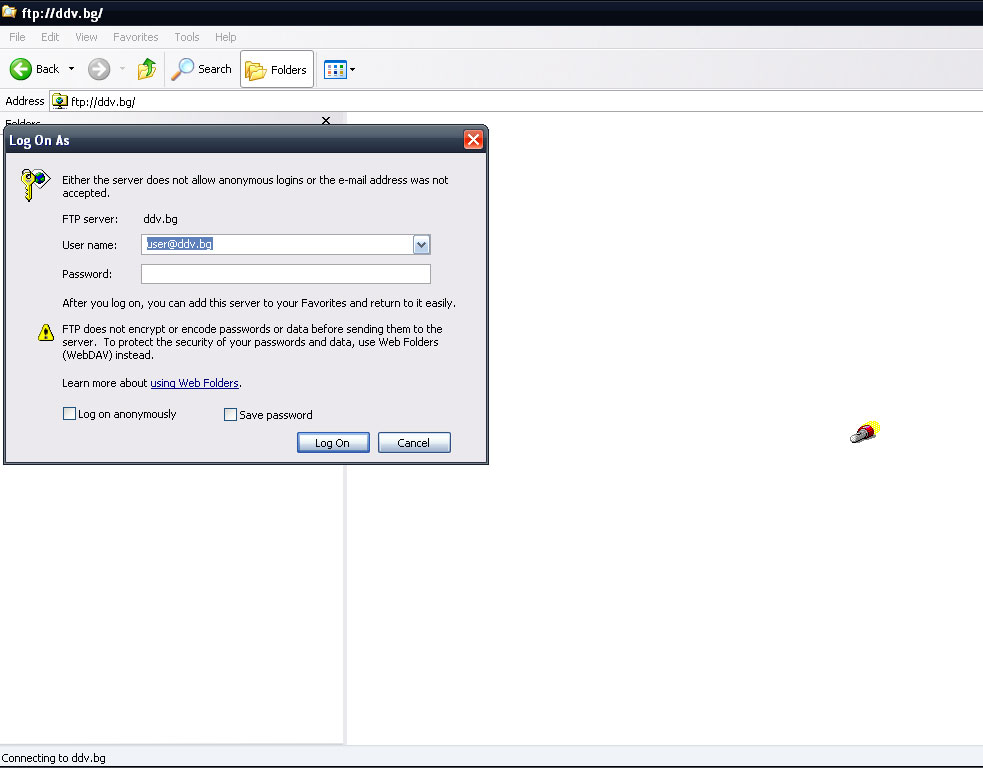Click the FTP site icon in Address bar
The width and height of the screenshot is (983, 768).
point(60,101)
